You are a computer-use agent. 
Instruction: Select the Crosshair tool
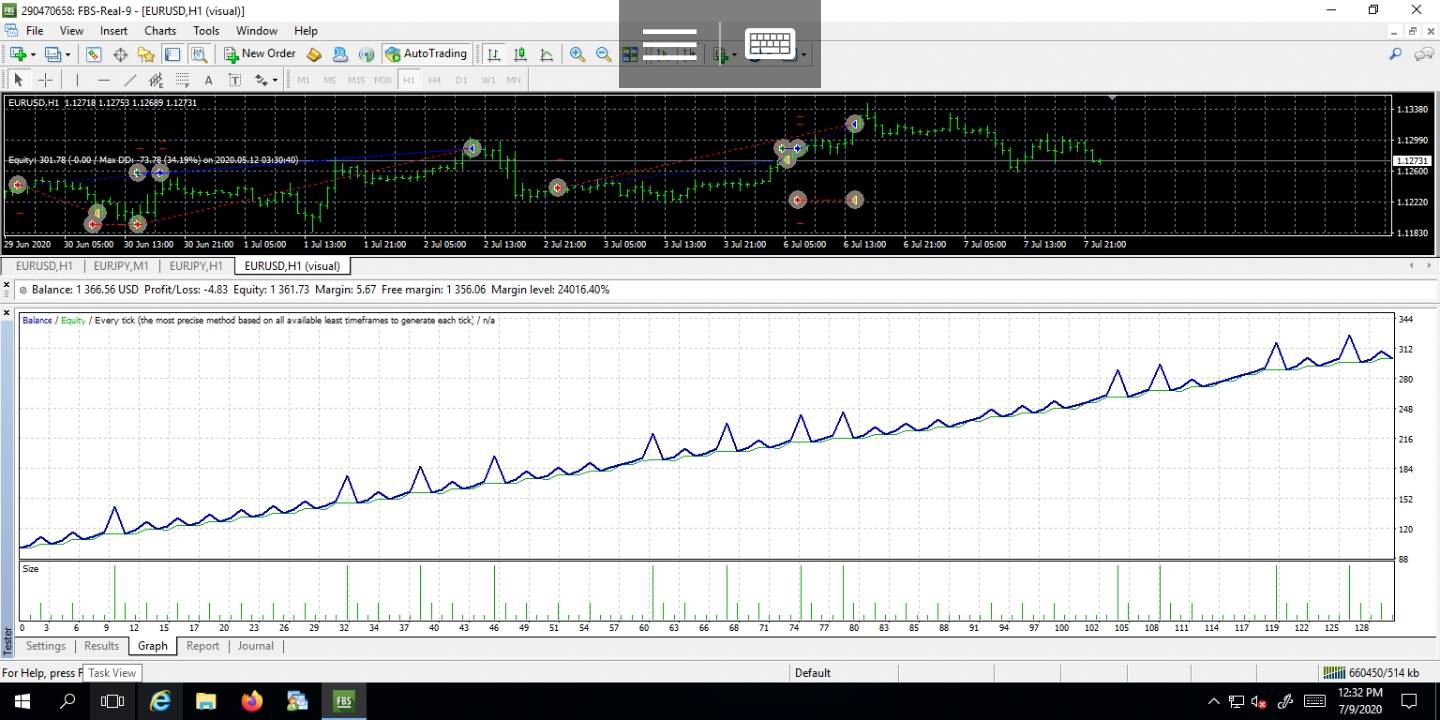(45, 80)
